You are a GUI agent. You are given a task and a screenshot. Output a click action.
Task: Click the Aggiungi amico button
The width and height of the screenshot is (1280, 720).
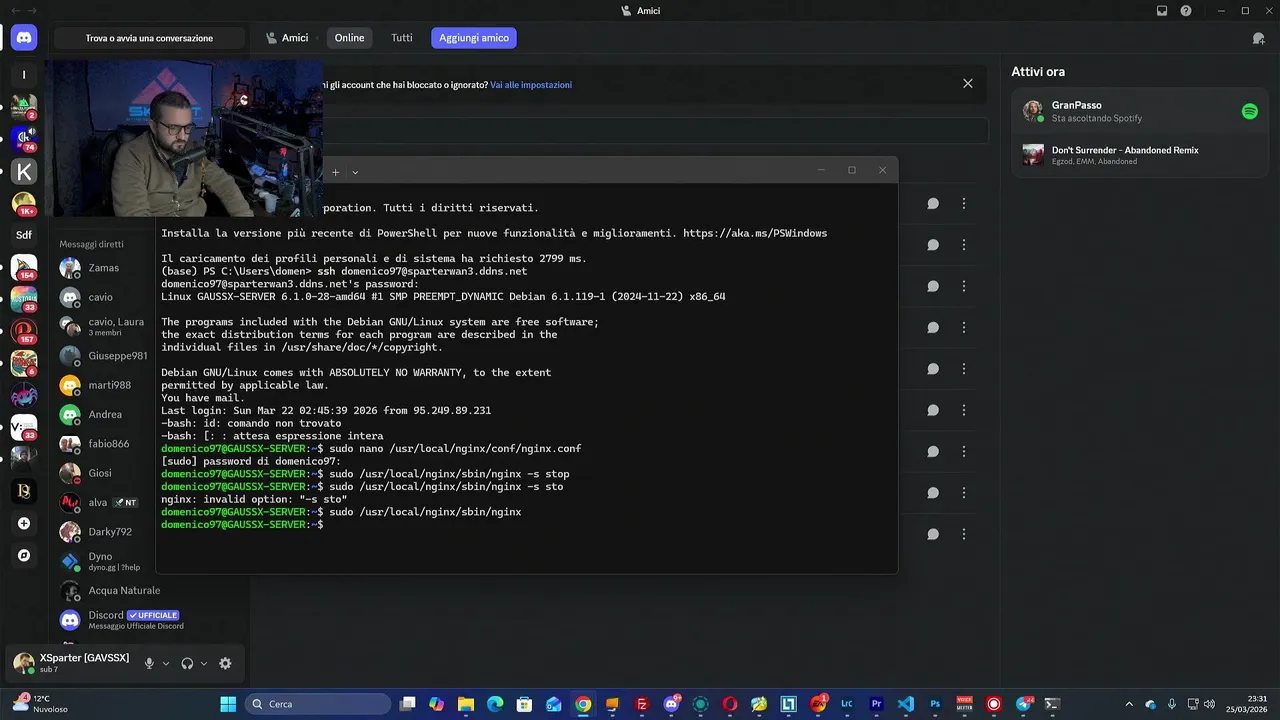point(474,38)
